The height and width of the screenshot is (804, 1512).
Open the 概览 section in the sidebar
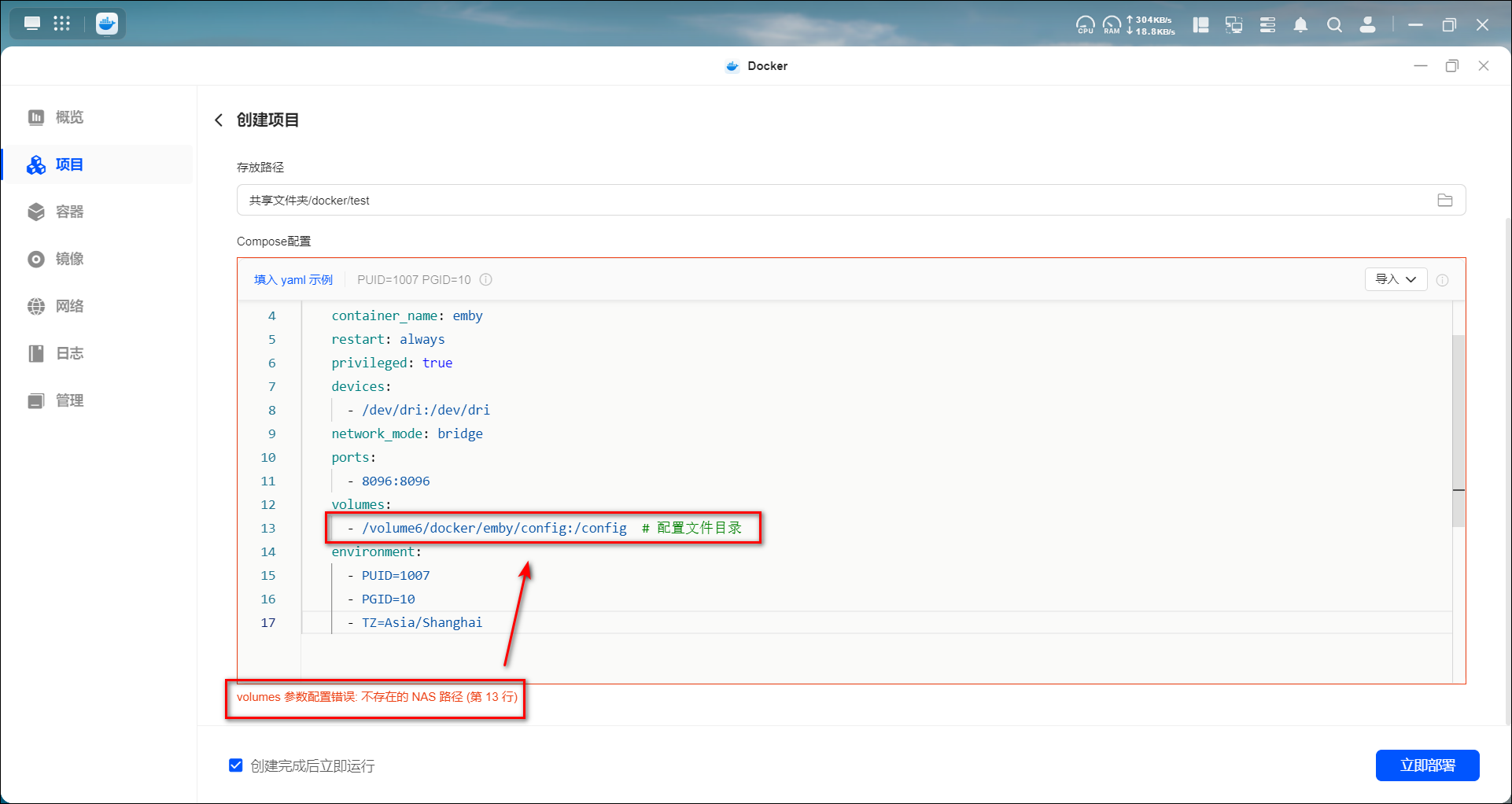click(x=69, y=117)
